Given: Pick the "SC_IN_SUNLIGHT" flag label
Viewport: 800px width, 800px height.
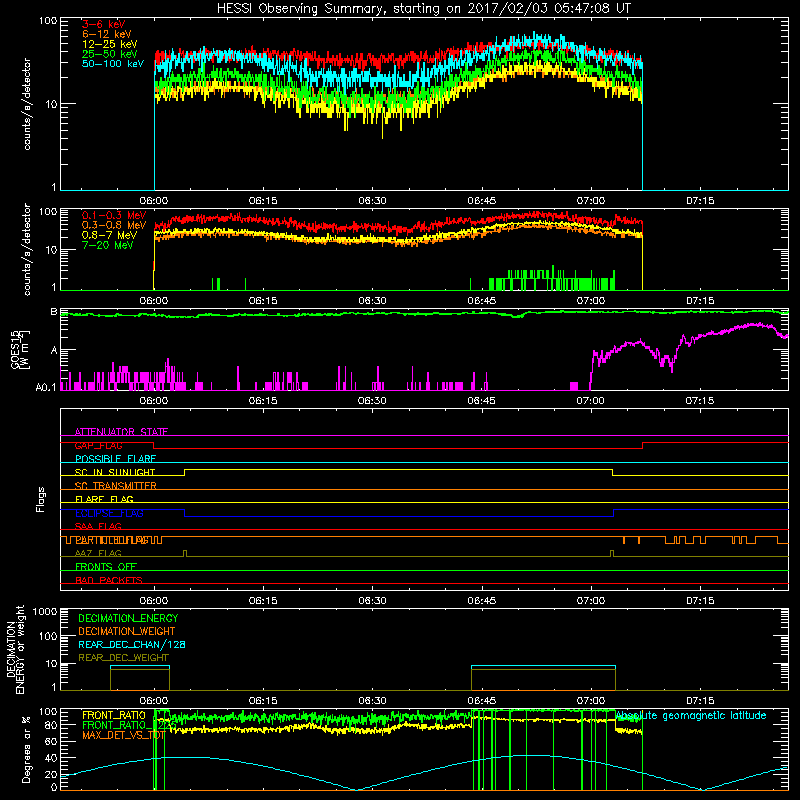Looking at the screenshot, I should 115,472.
